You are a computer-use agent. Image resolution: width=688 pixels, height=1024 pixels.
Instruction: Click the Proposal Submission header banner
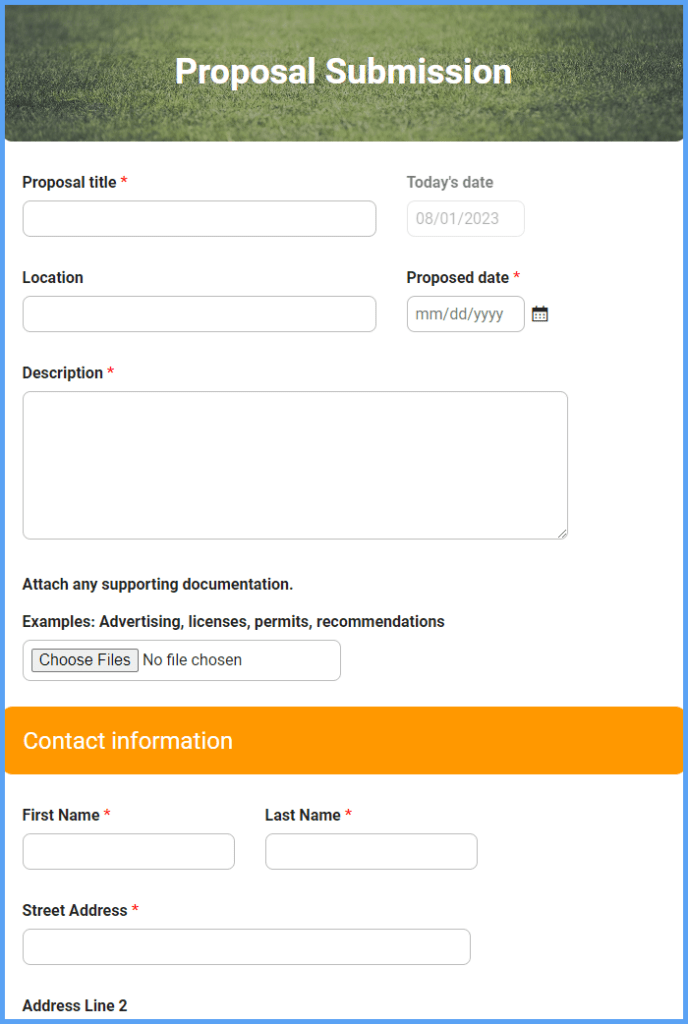344,72
